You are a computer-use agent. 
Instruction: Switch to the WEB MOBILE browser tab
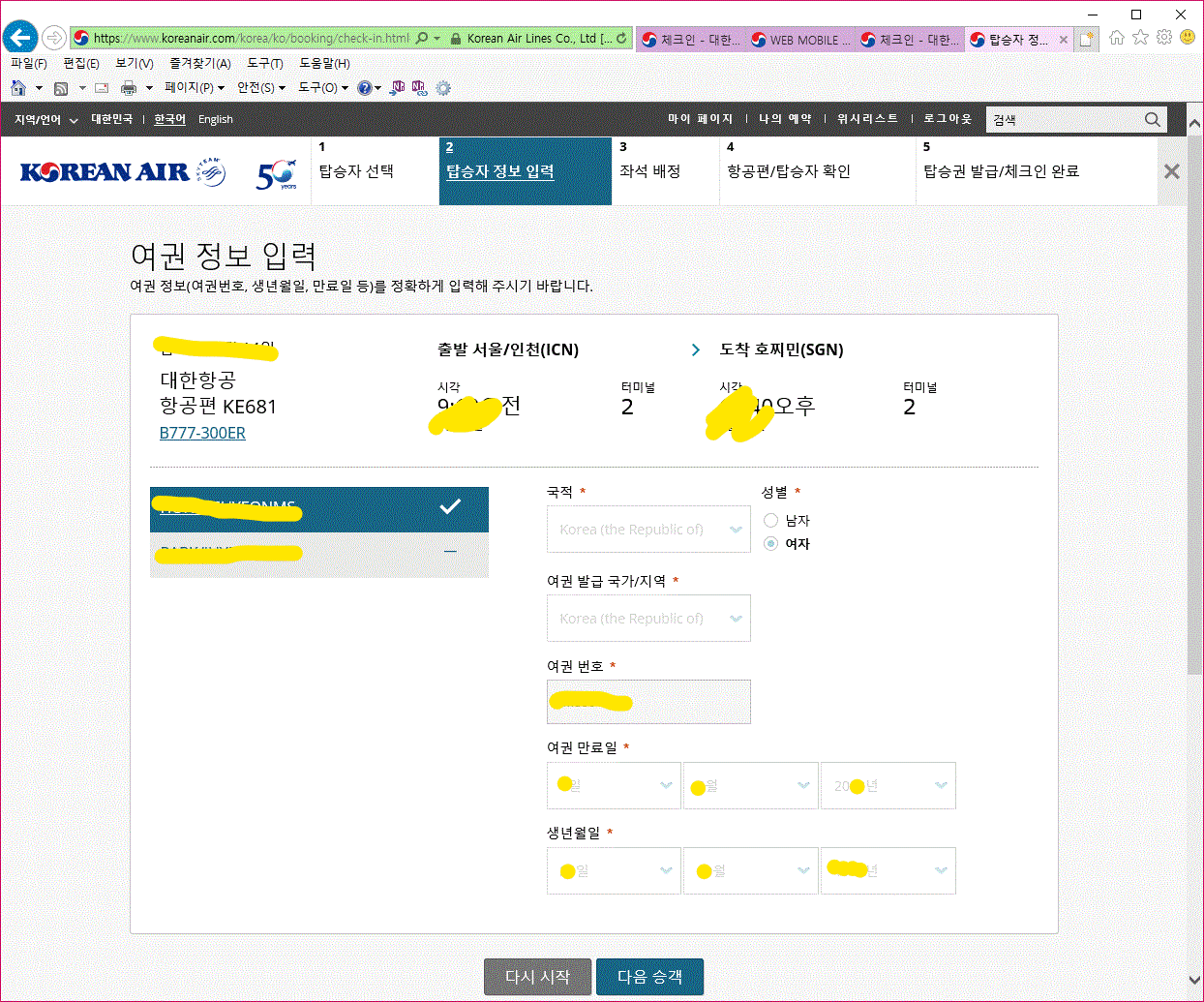point(800,40)
